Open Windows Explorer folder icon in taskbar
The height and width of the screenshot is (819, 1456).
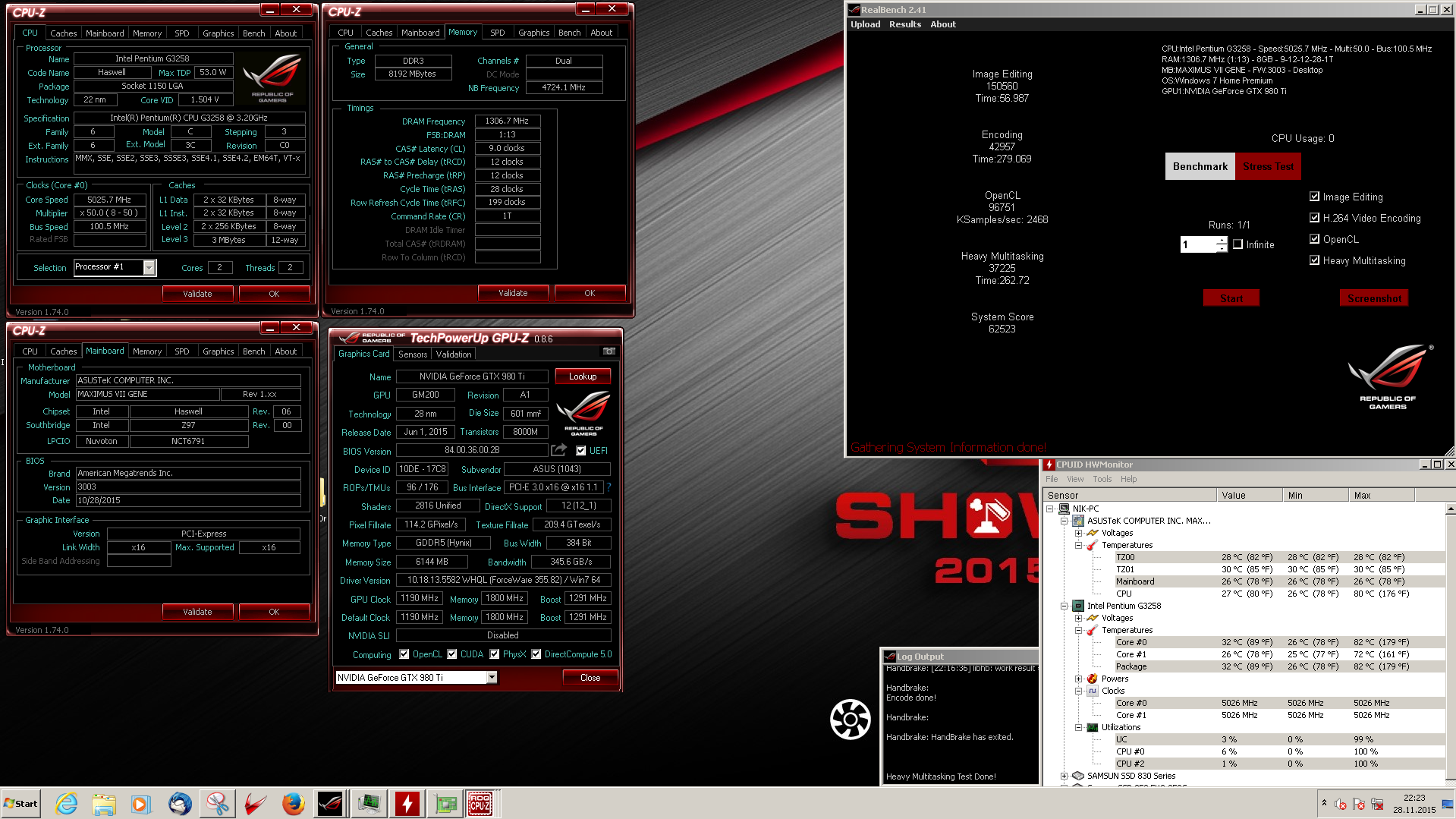tap(104, 803)
